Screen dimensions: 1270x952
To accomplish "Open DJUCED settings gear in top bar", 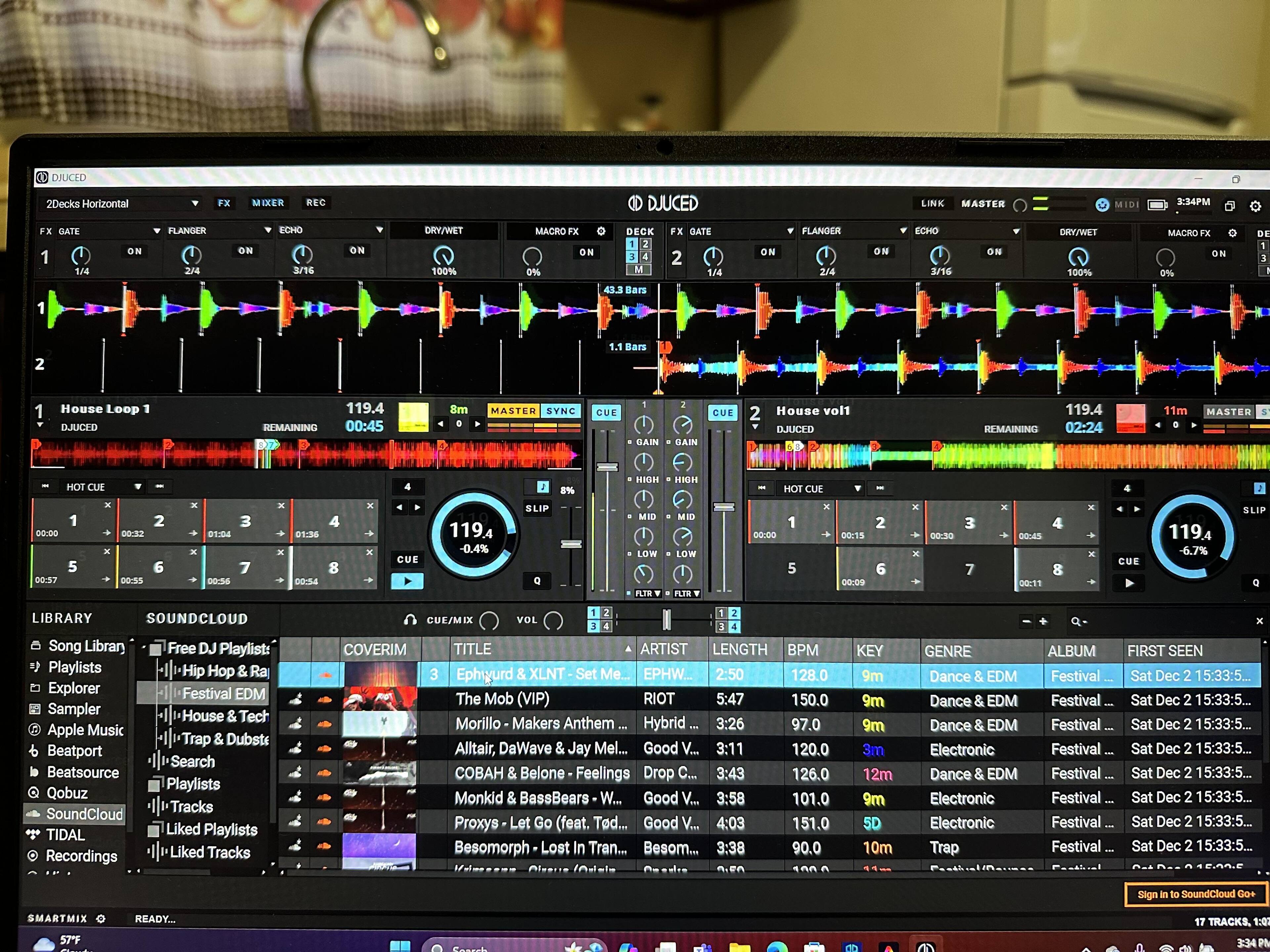I will point(1255,206).
